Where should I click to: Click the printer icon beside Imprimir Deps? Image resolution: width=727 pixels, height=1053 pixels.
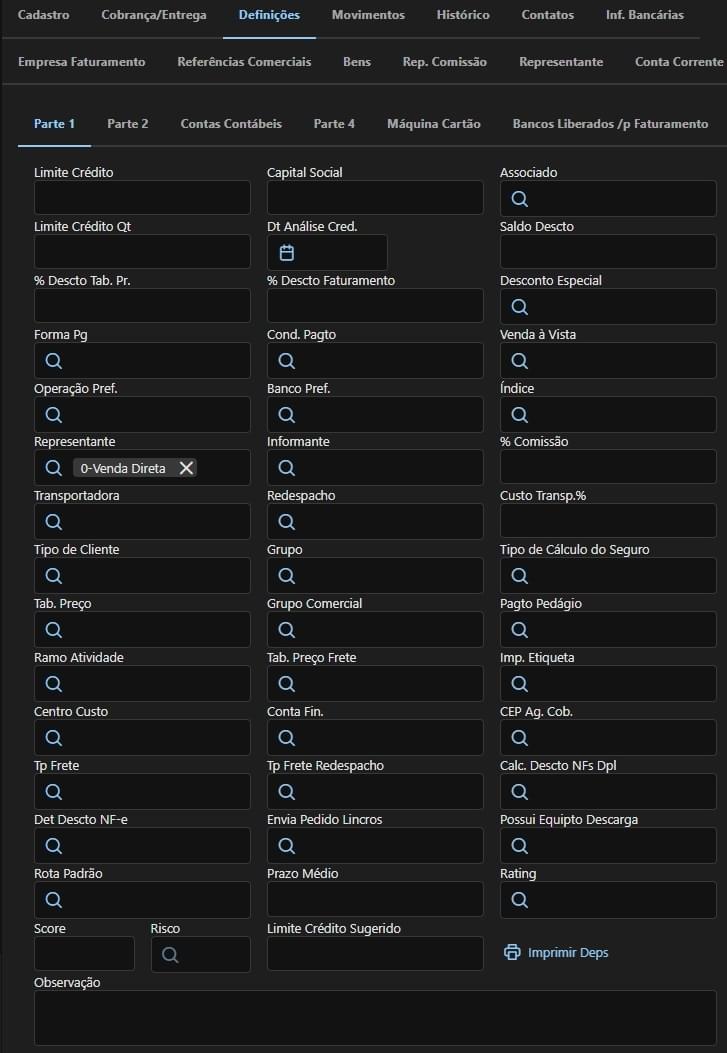click(512, 952)
